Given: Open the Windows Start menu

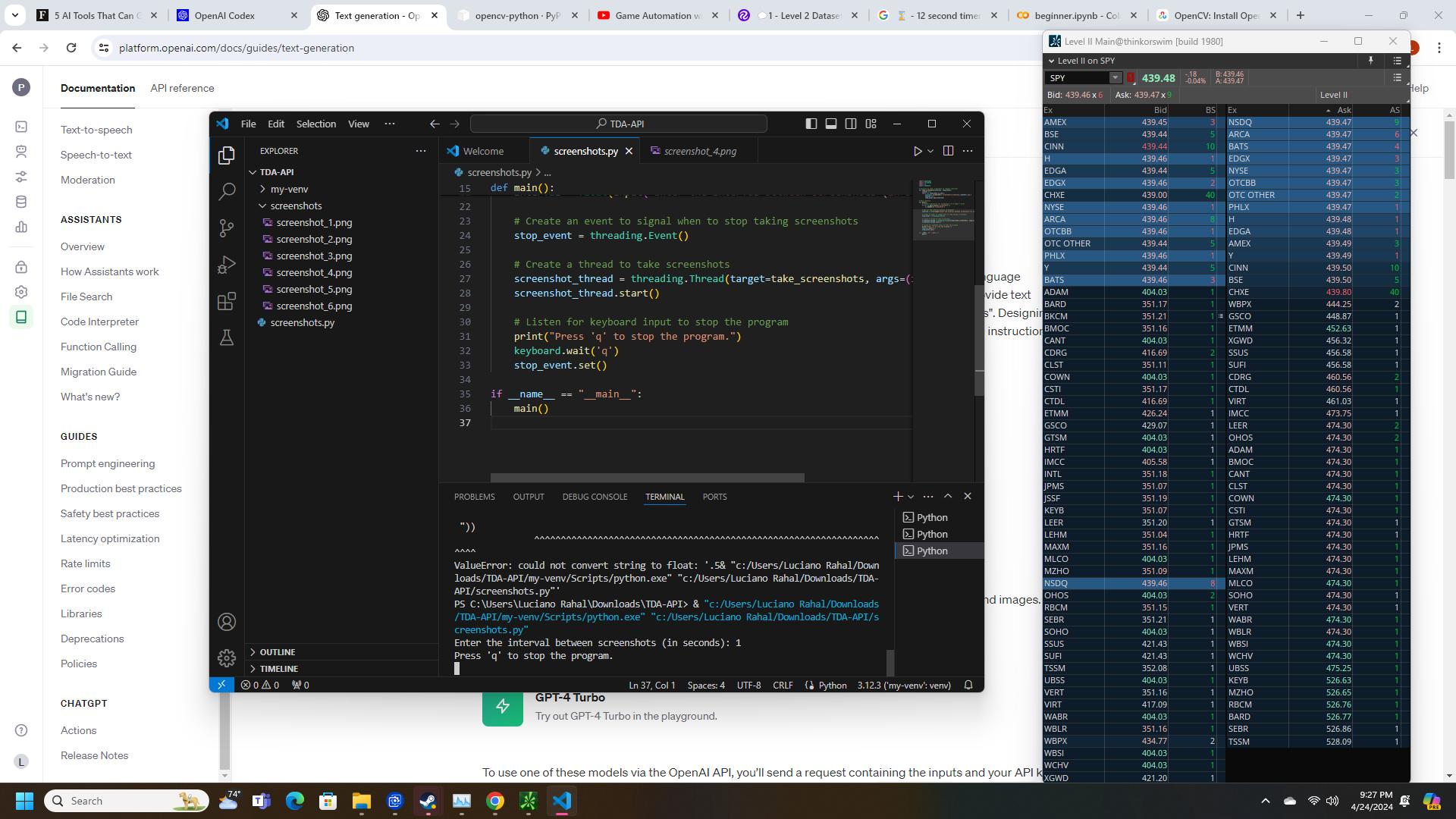Looking at the screenshot, I should coord(24,801).
